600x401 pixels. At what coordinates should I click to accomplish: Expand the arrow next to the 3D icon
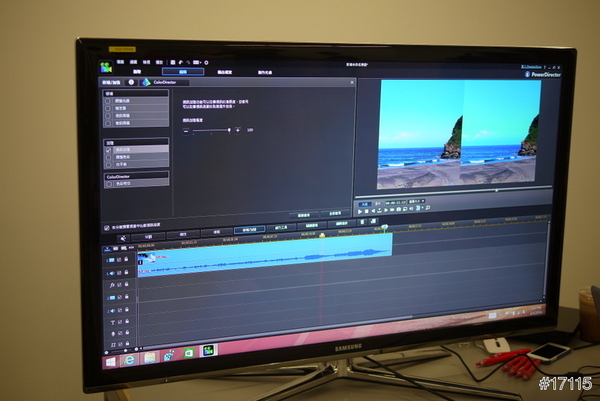[422, 208]
